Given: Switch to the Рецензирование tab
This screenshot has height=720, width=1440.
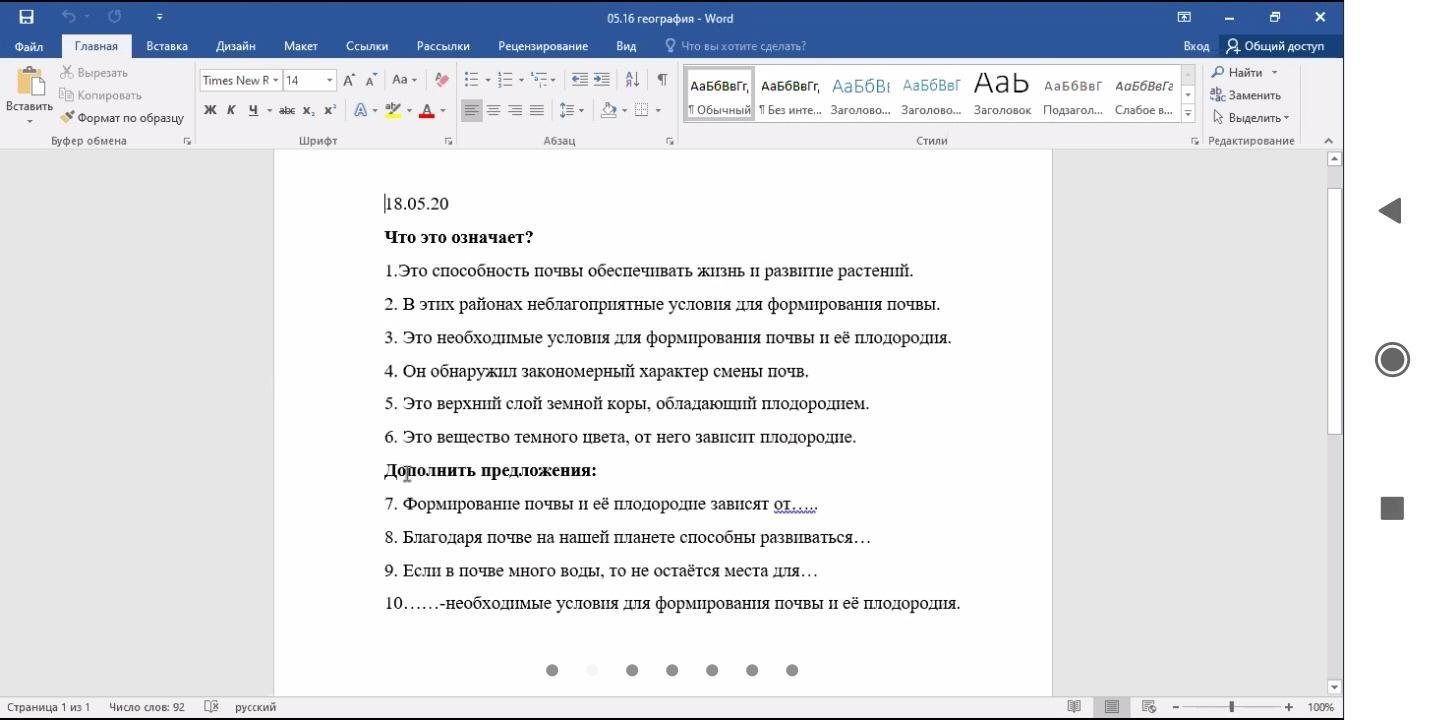Looking at the screenshot, I should coord(543,46).
